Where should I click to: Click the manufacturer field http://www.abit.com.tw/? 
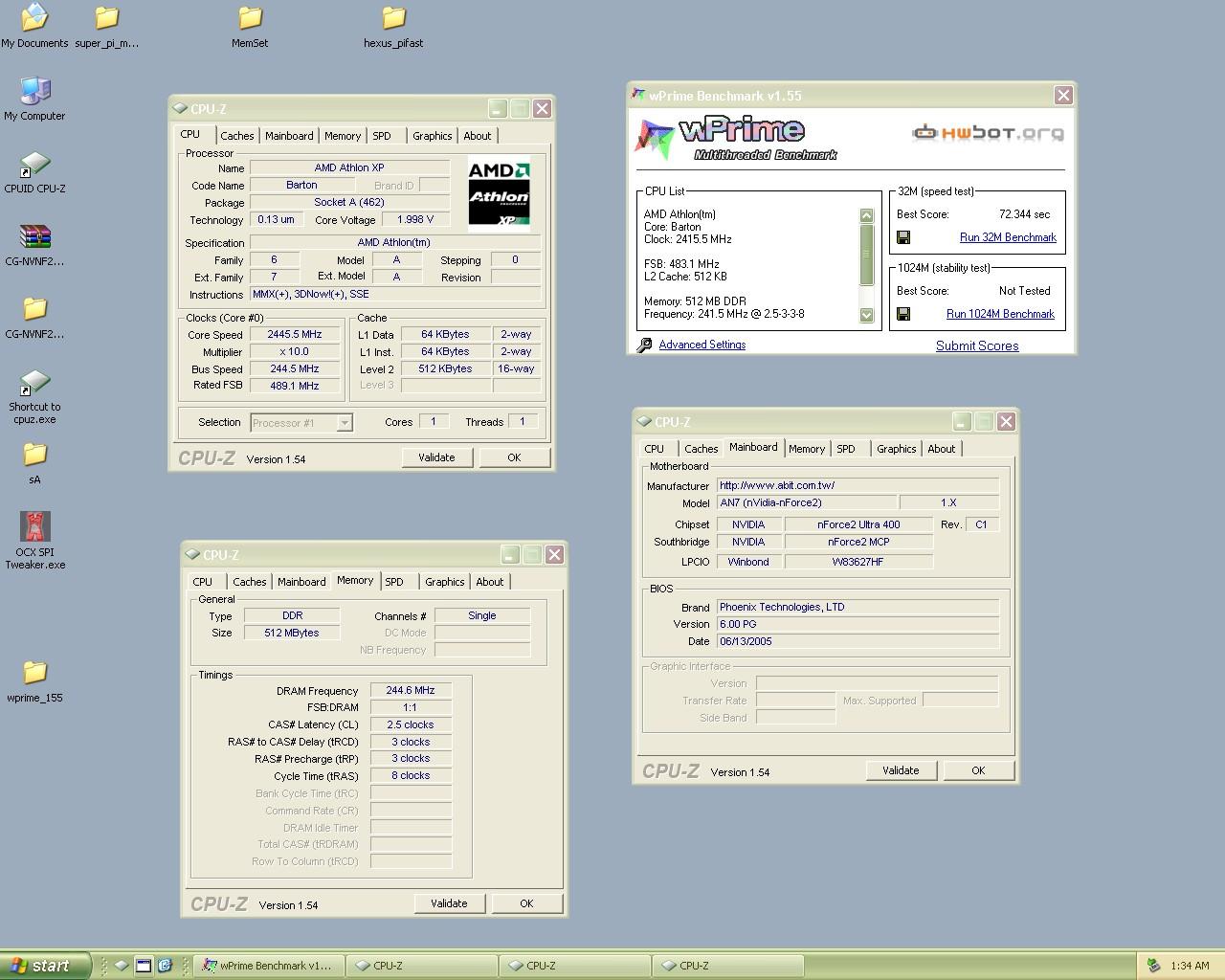pos(857,485)
